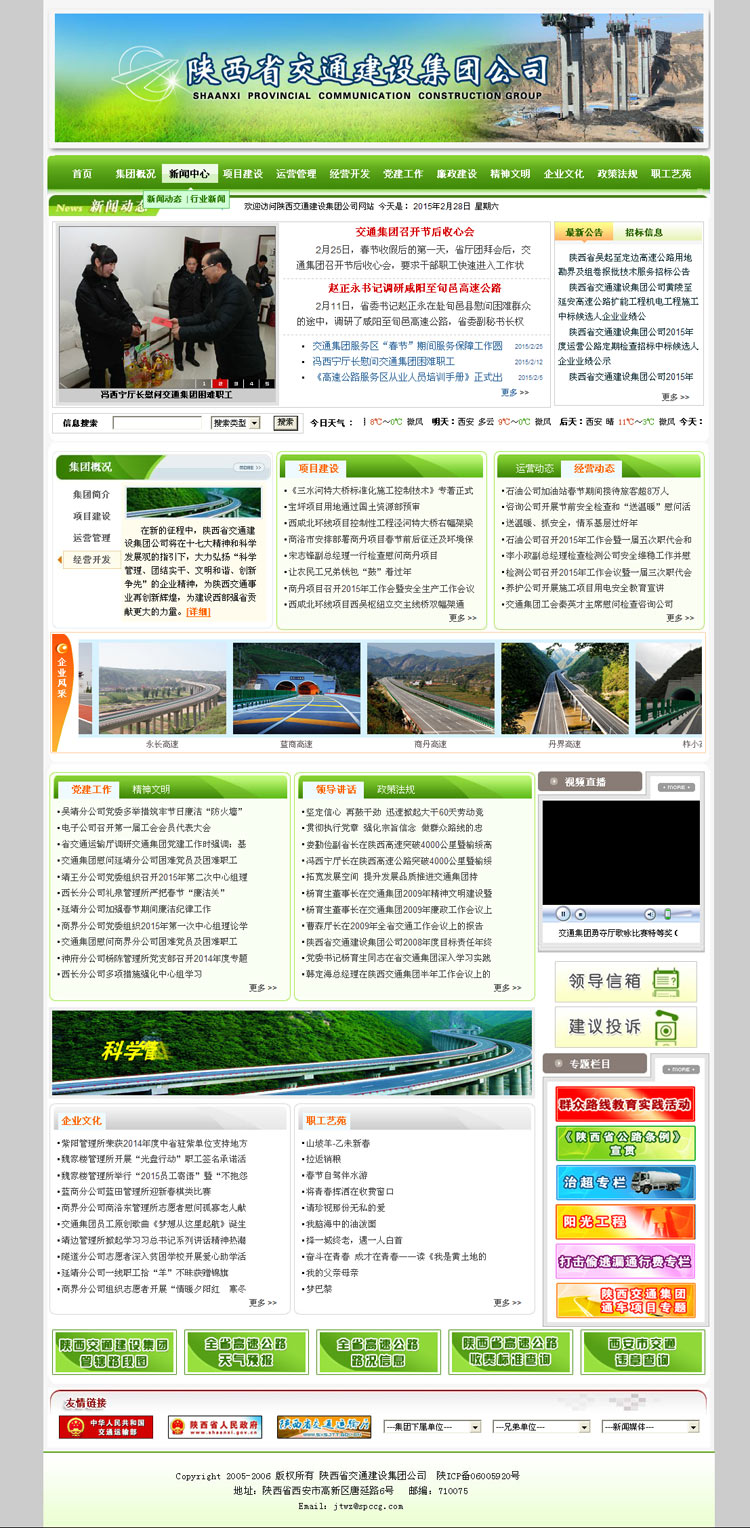Open 蓝商高速 tunnel photo thumbnail
This screenshot has width=750, height=1528.
tap(296, 689)
